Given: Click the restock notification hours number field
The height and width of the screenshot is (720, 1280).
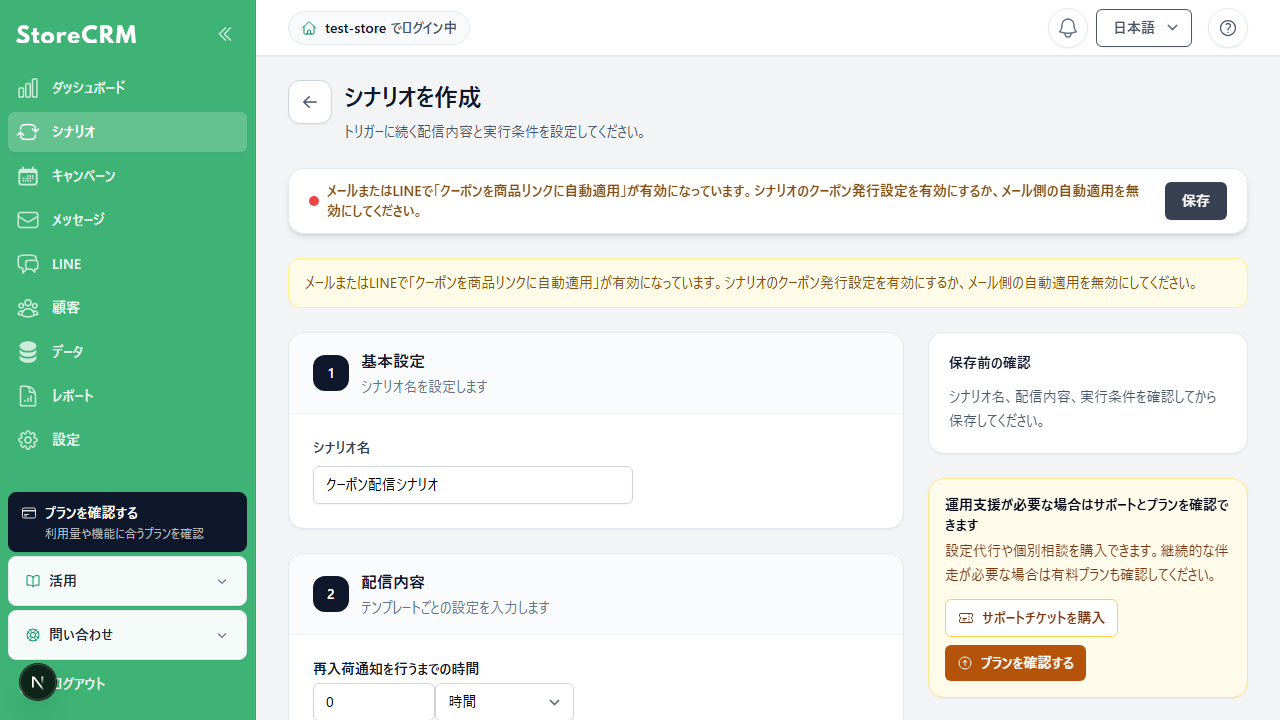Looking at the screenshot, I should [x=374, y=702].
